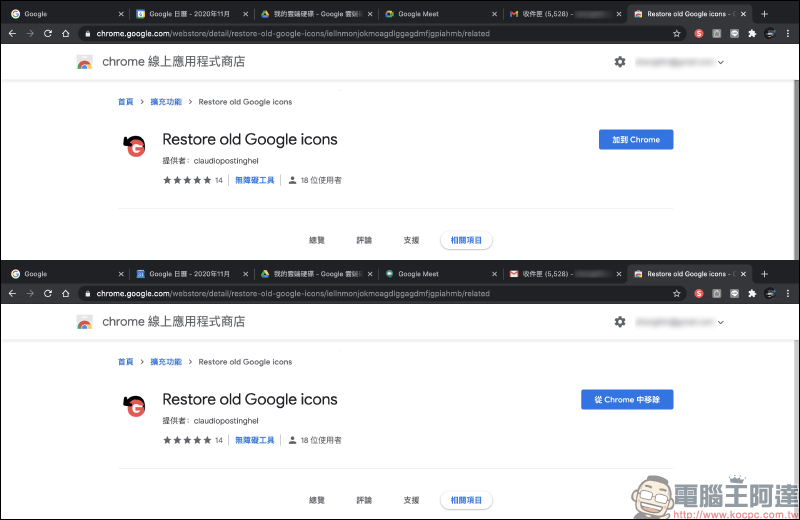Switch to 我的雲端硬碟 Drive tab in top window
Viewport: 800px width, 520px height.
click(x=316, y=14)
